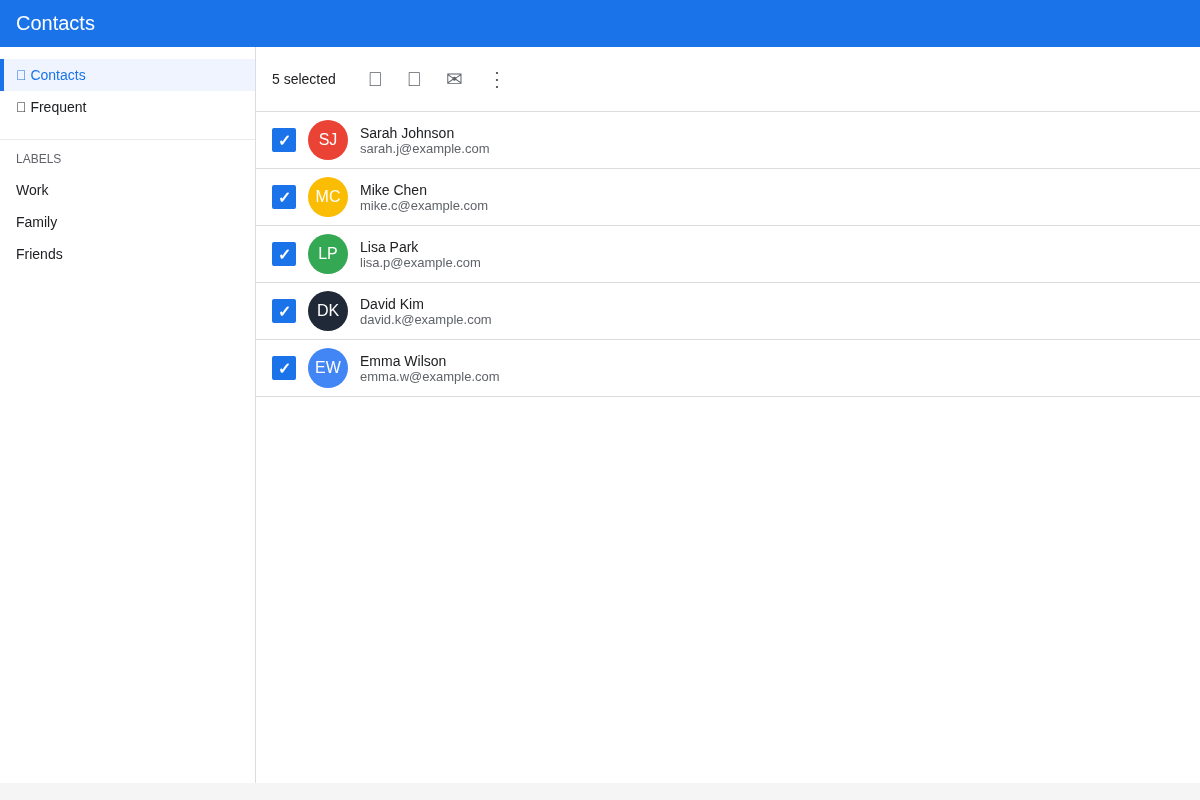Uncheck Sarah Johnson's selection checkbox

pos(284,140)
